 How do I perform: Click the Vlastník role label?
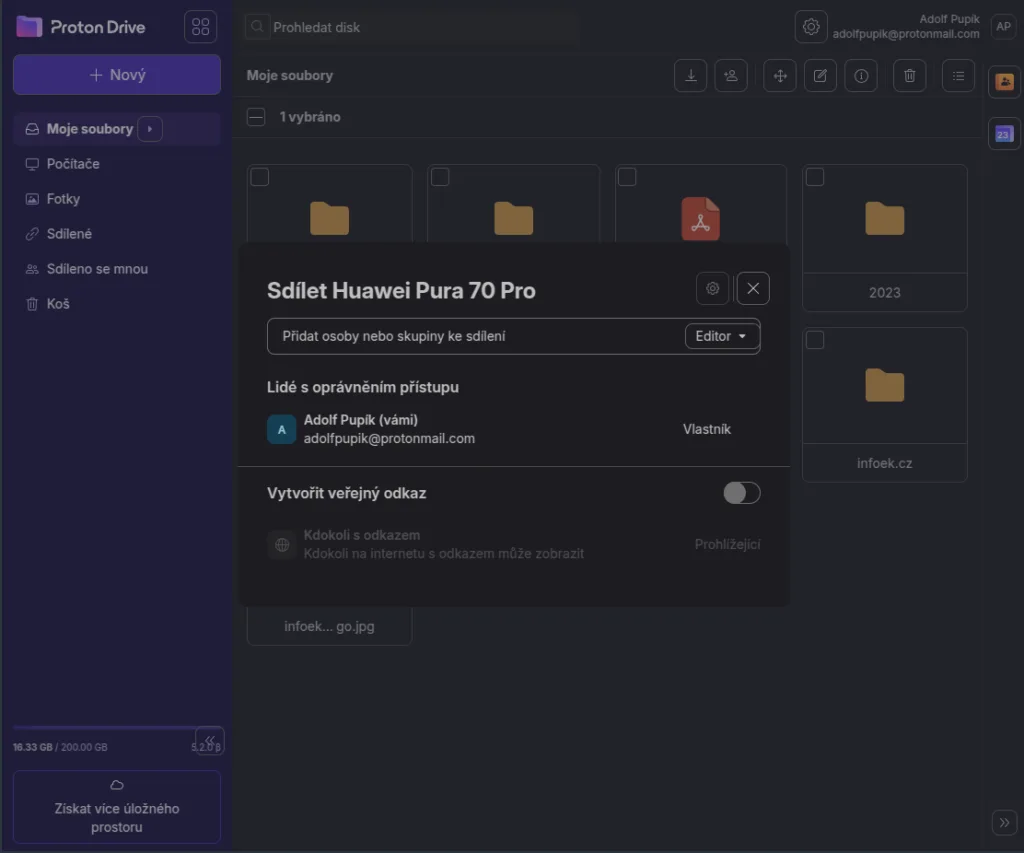707,429
